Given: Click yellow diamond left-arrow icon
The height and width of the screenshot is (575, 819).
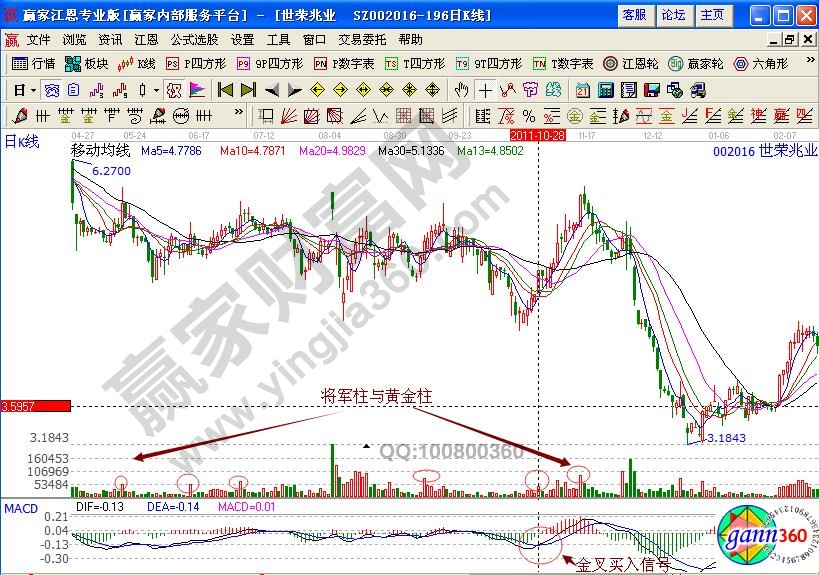Looking at the screenshot, I should 317,90.
